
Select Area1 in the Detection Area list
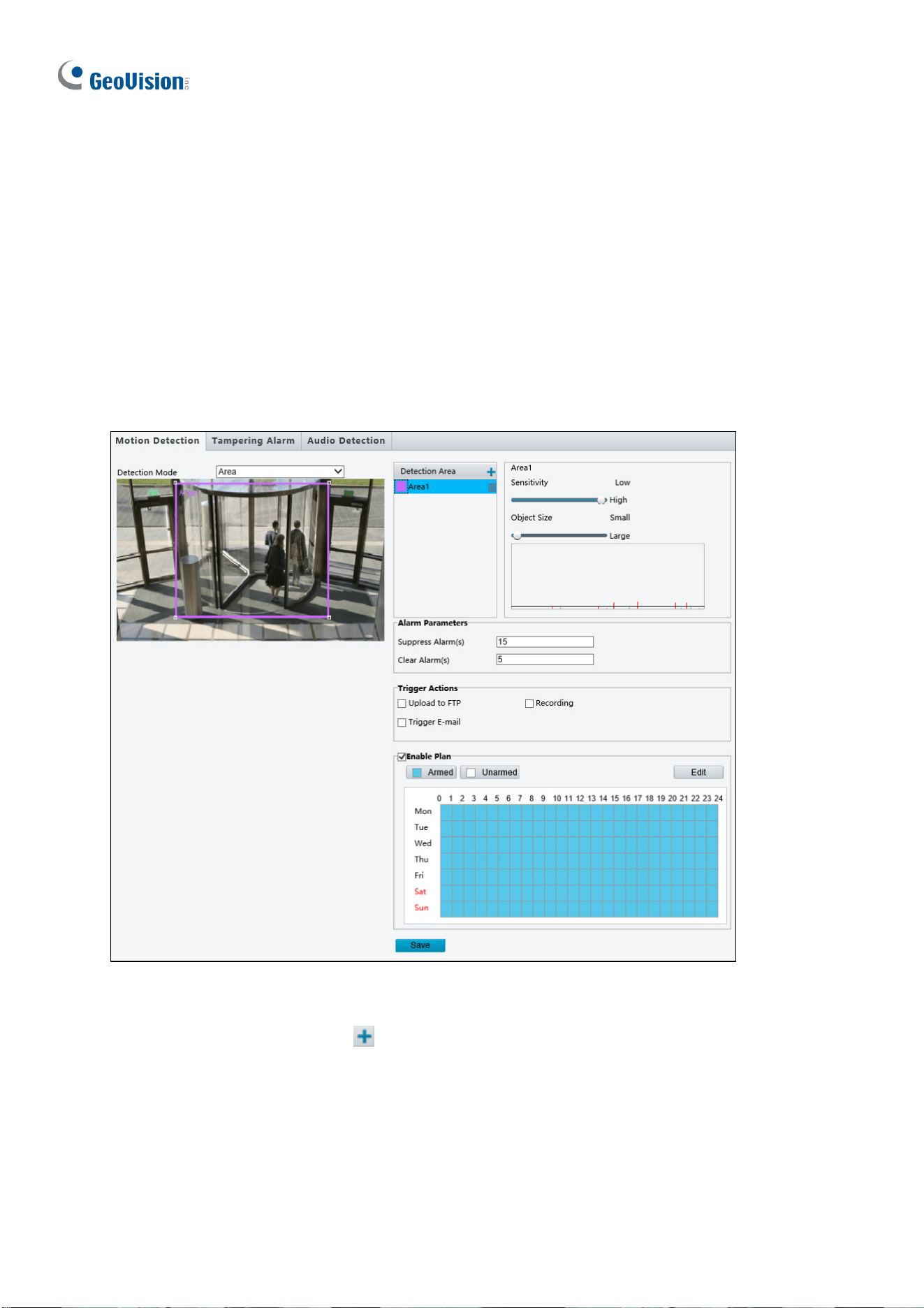[446, 487]
